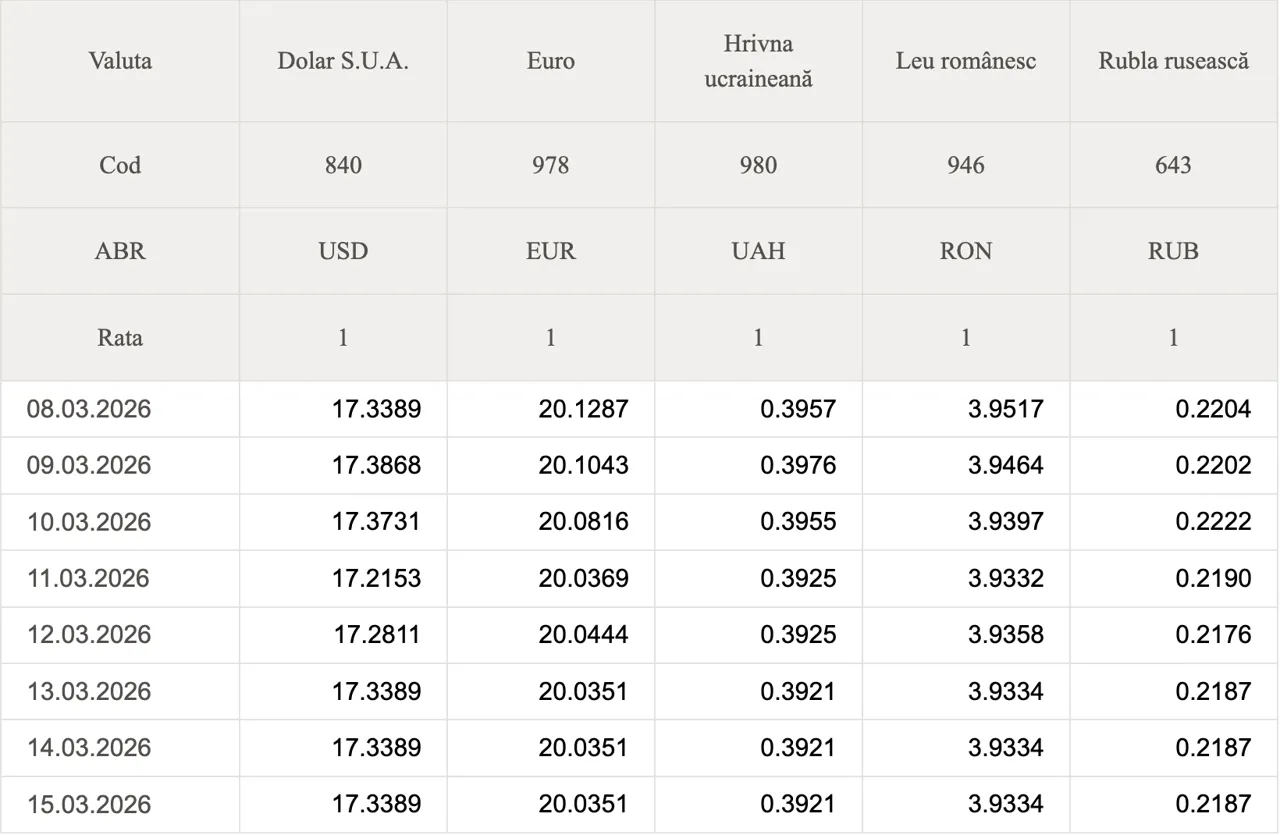Image resolution: width=1280 pixels, height=835 pixels.
Task: Click the Rubla rusească header cell
Action: pos(1174,61)
